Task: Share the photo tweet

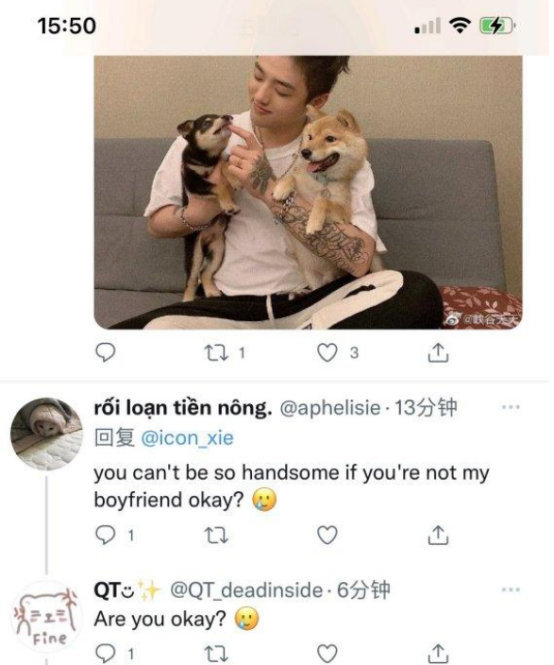Action: tap(438, 352)
